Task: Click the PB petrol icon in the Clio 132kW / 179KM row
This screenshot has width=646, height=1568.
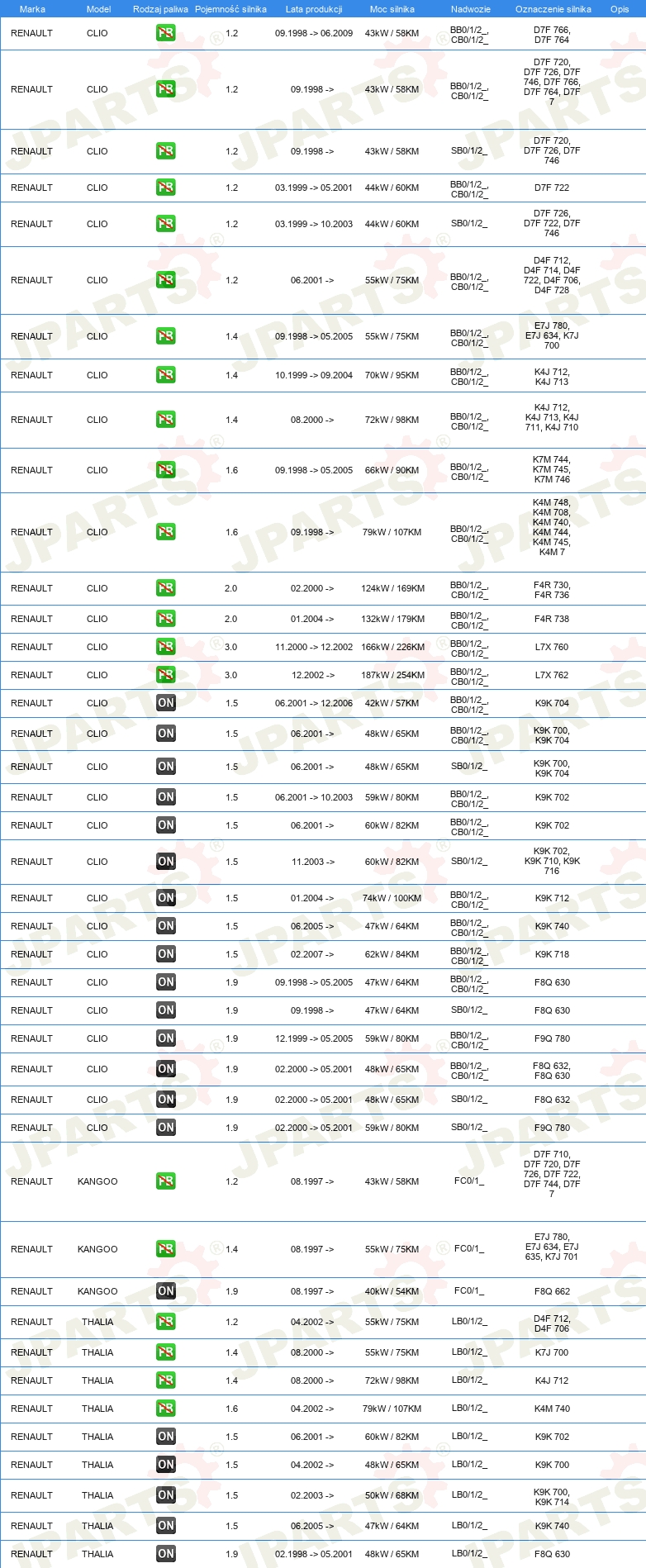Action: [x=165, y=619]
